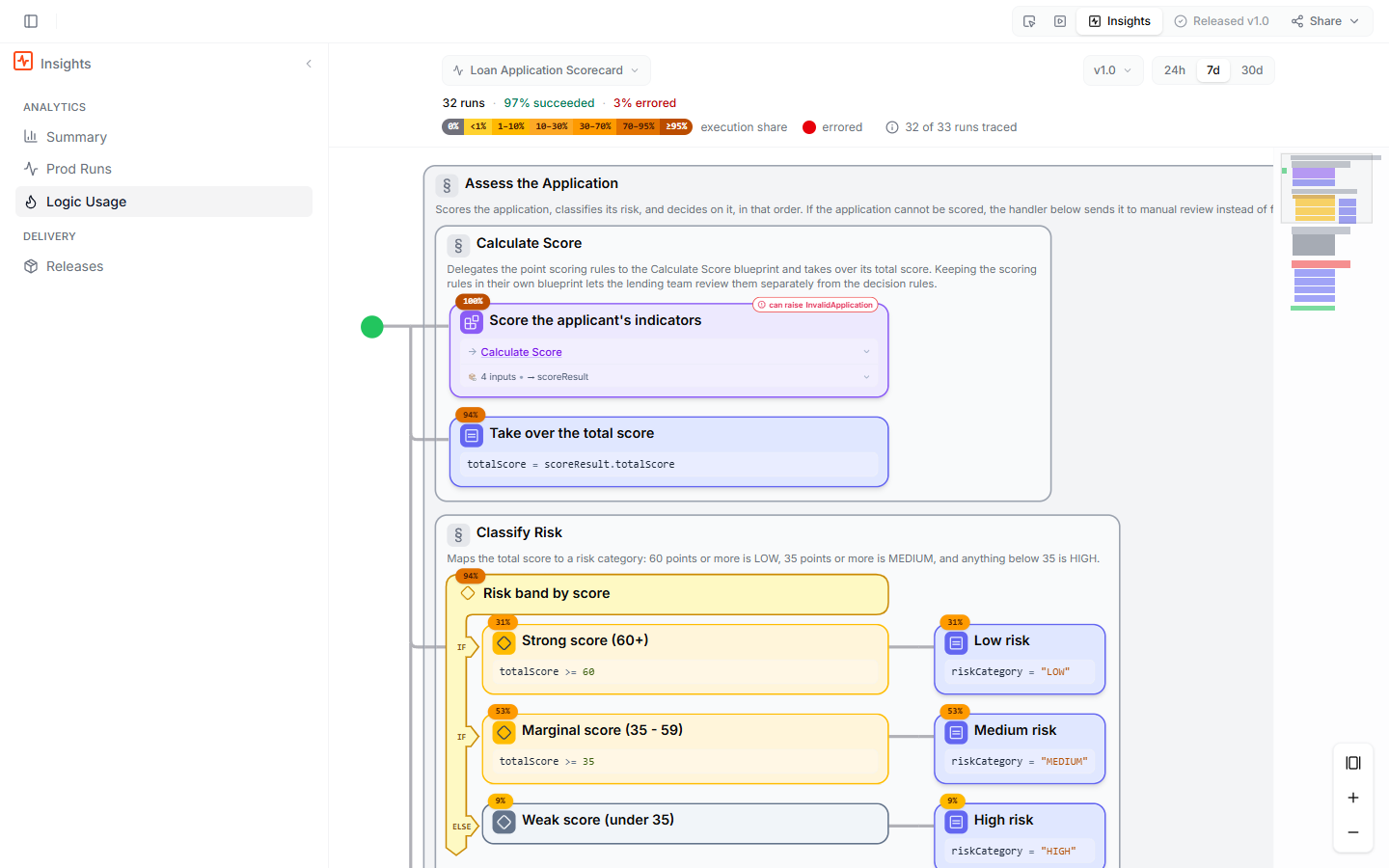Click the Medium risk node icon
The image size is (1389, 868).
point(956,732)
